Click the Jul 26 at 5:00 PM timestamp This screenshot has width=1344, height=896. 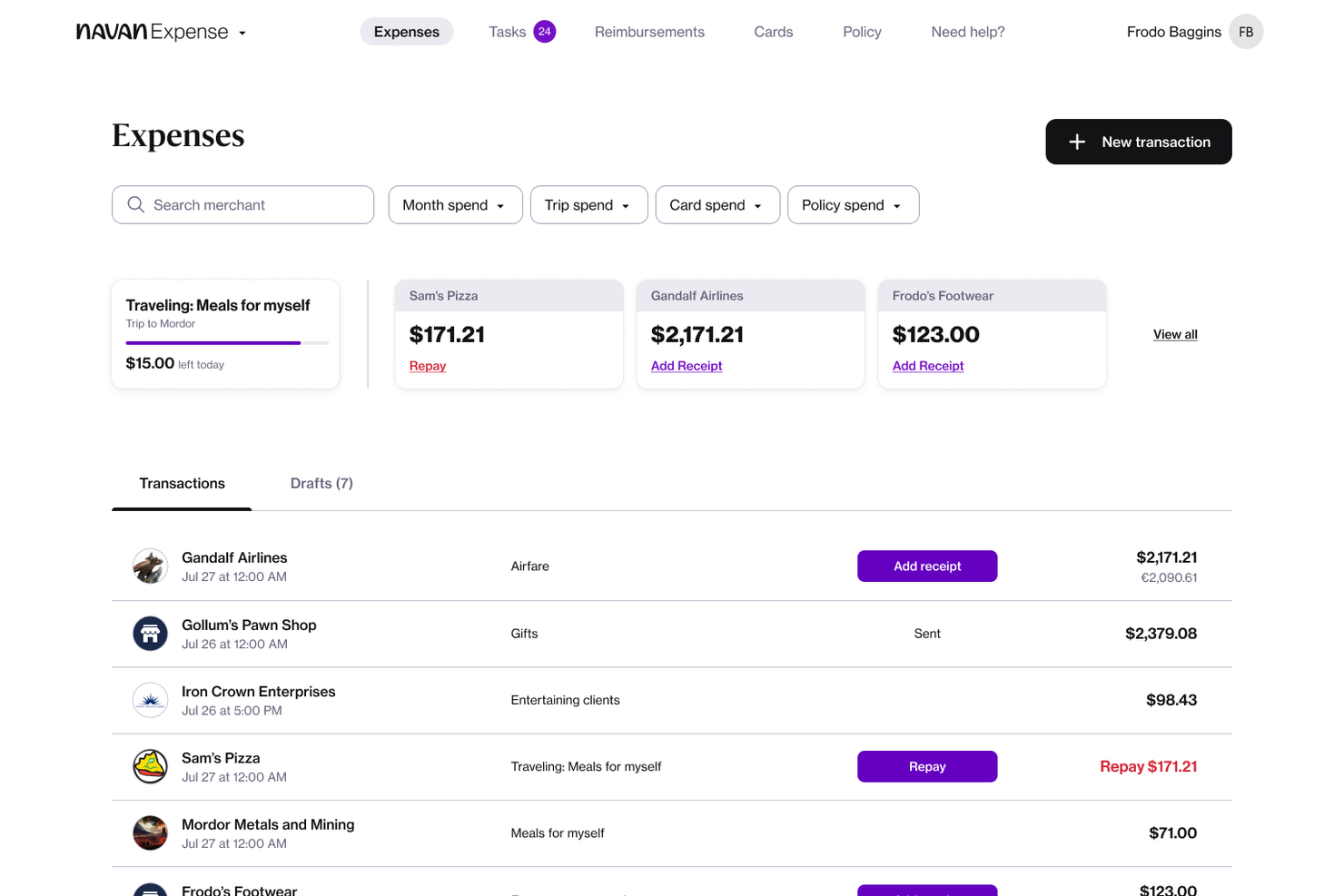click(x=232, y=711)
